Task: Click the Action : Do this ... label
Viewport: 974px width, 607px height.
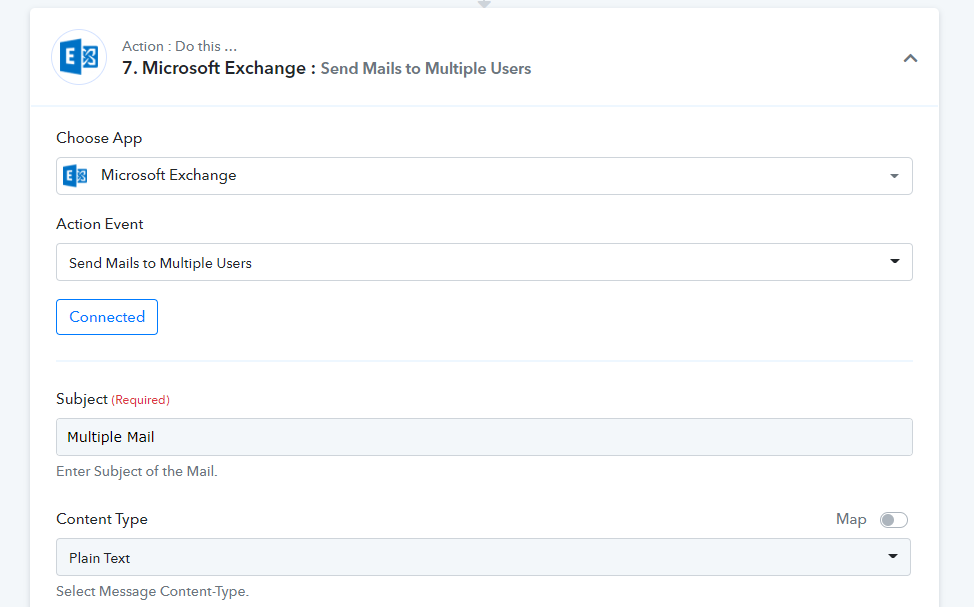Action: point(180,46)
